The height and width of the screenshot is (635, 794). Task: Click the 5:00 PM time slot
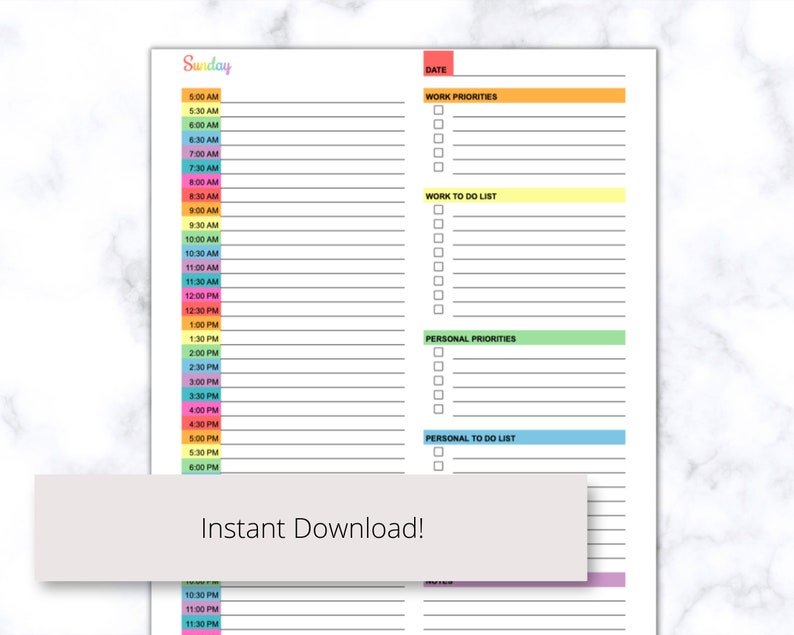coord(202,438)
